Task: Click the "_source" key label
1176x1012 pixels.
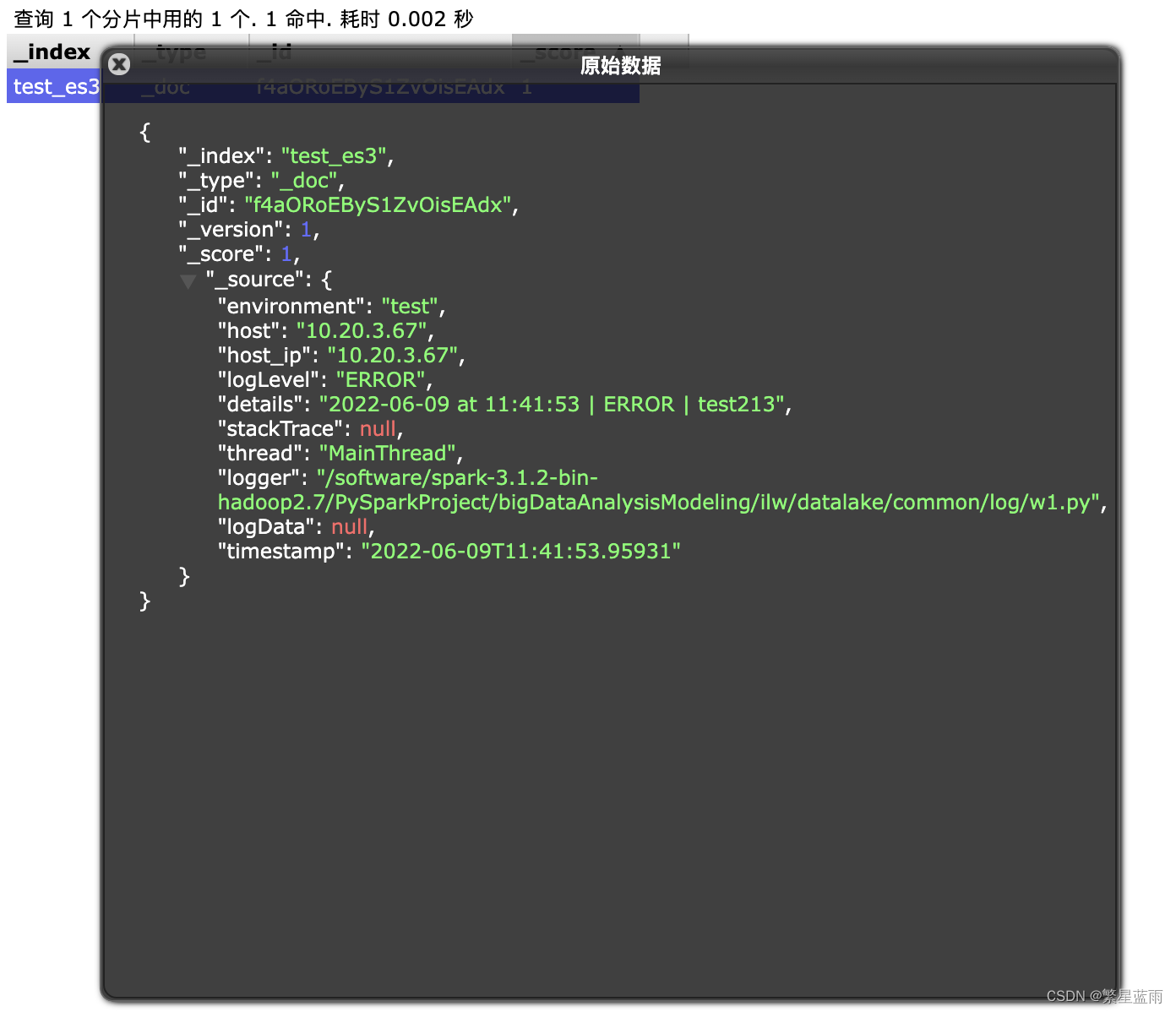Action: point(259,280)
